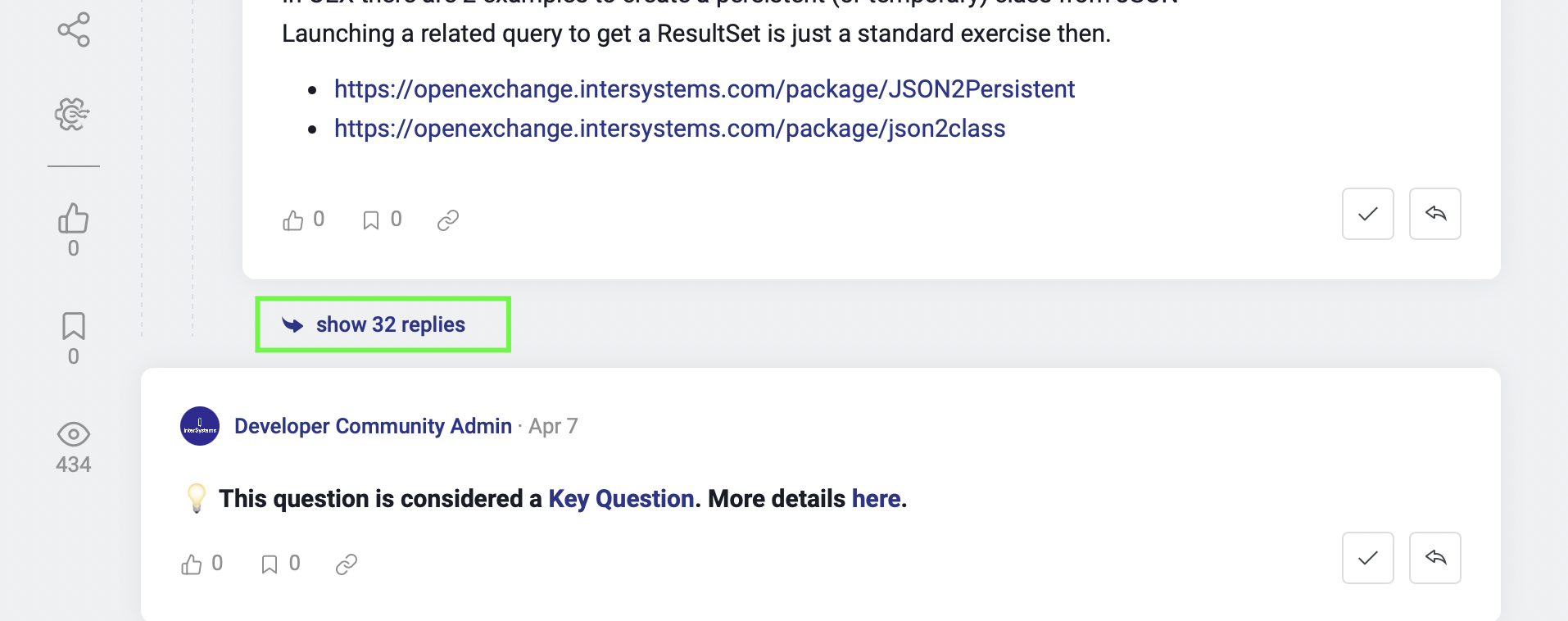1568x621 pixels.
Task: Copy permalink of the JSON2Persistent reply
Action: (448, 220)
